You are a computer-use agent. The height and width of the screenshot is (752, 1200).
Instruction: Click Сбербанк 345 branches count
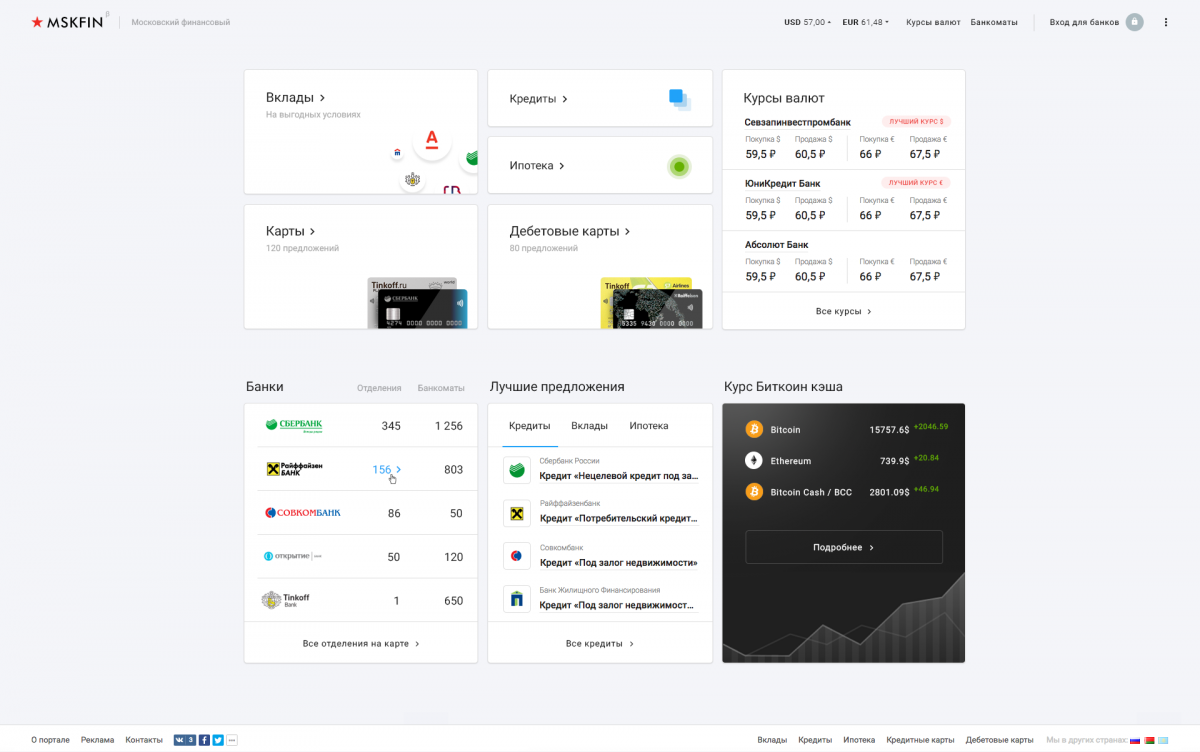[391, 426]
